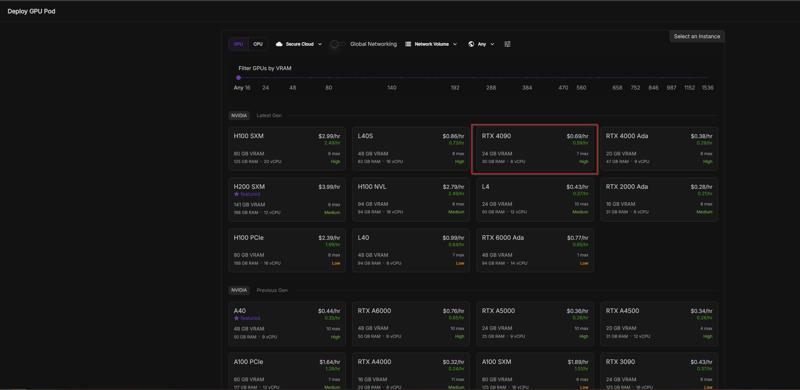Click the VRAM filter slider handle
The image size is (800, 390).
tap(238, 78)
